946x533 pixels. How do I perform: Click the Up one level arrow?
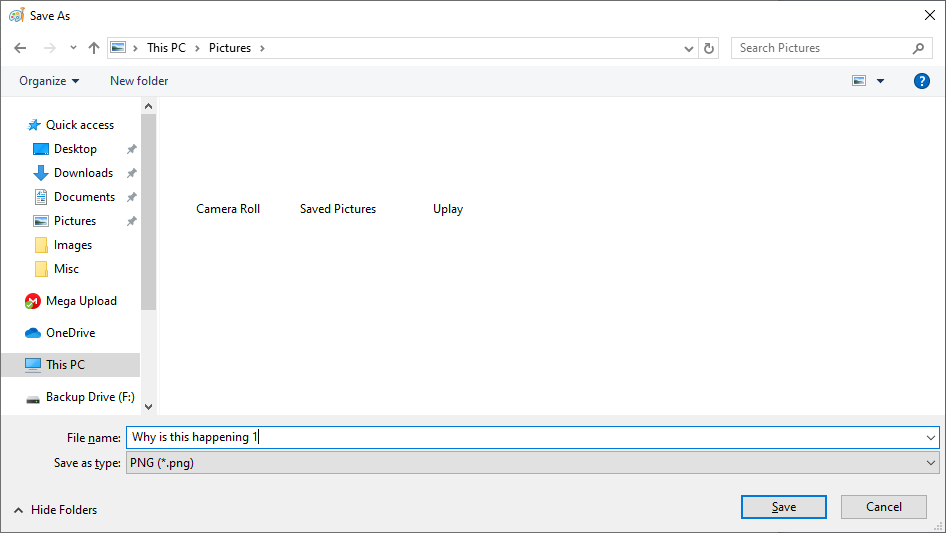(94, 48)
